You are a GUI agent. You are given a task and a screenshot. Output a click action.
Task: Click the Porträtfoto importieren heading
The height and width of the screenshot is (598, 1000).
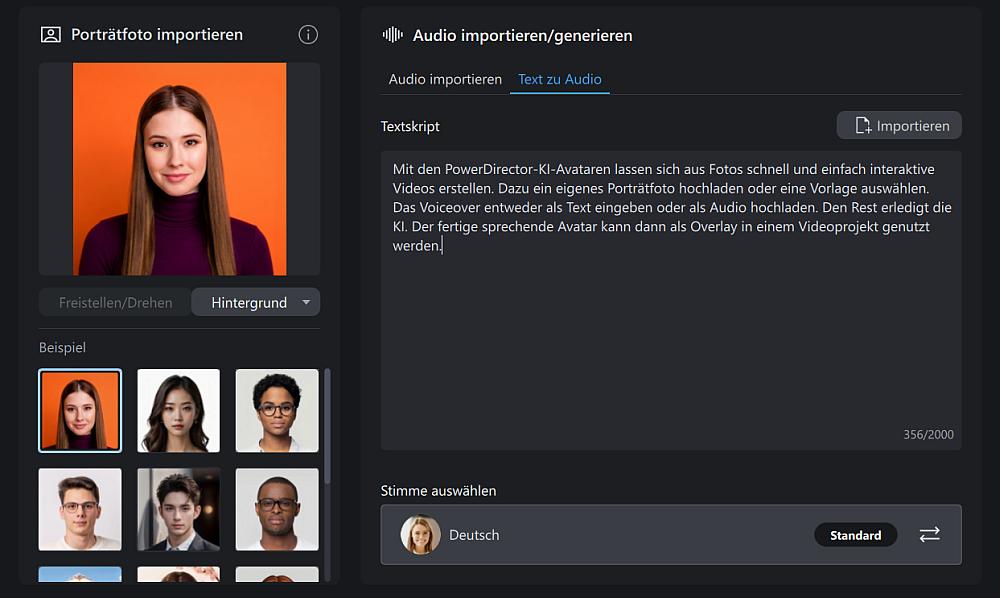[157, 34]
